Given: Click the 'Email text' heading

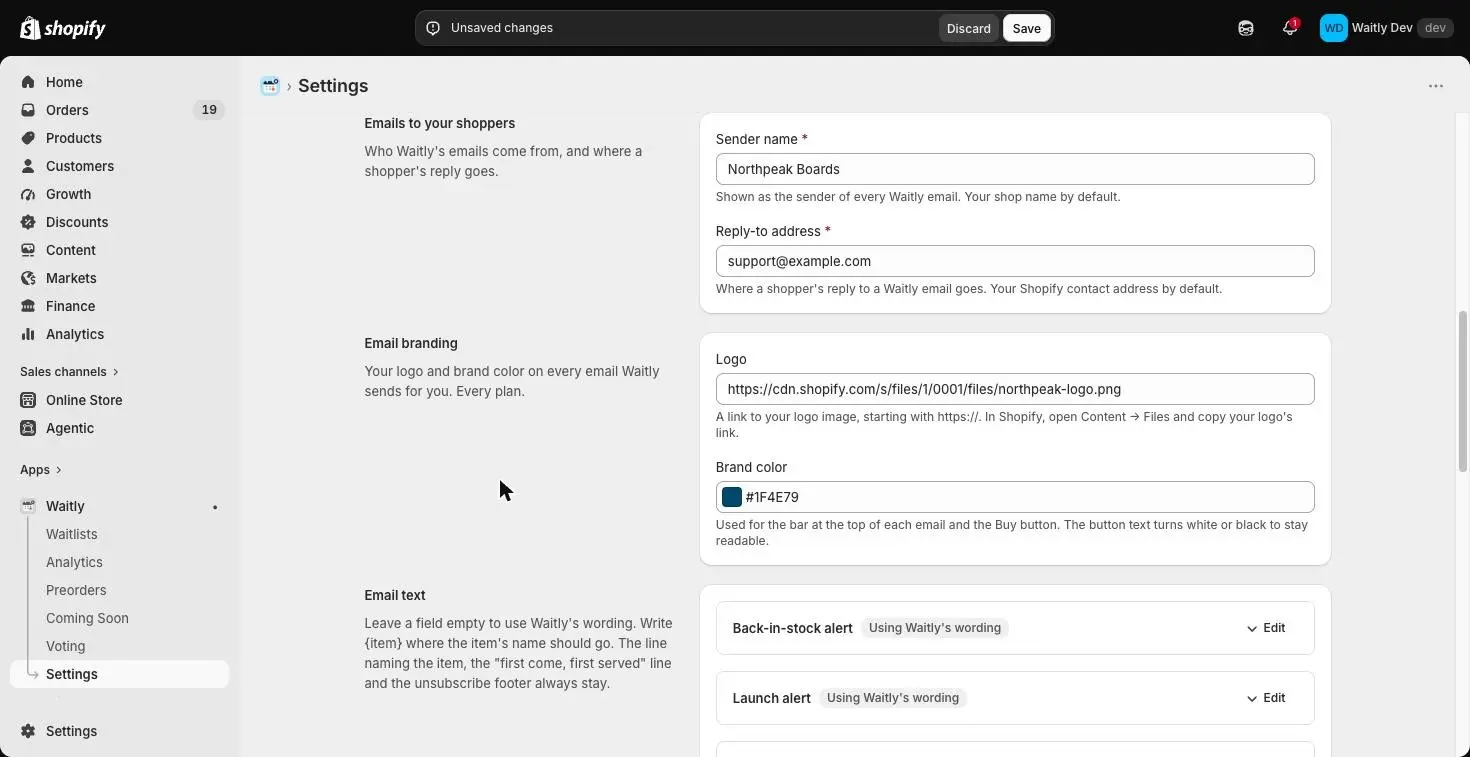Looking at the screenshot, I should pyautogui.click(x=395, y=595).
